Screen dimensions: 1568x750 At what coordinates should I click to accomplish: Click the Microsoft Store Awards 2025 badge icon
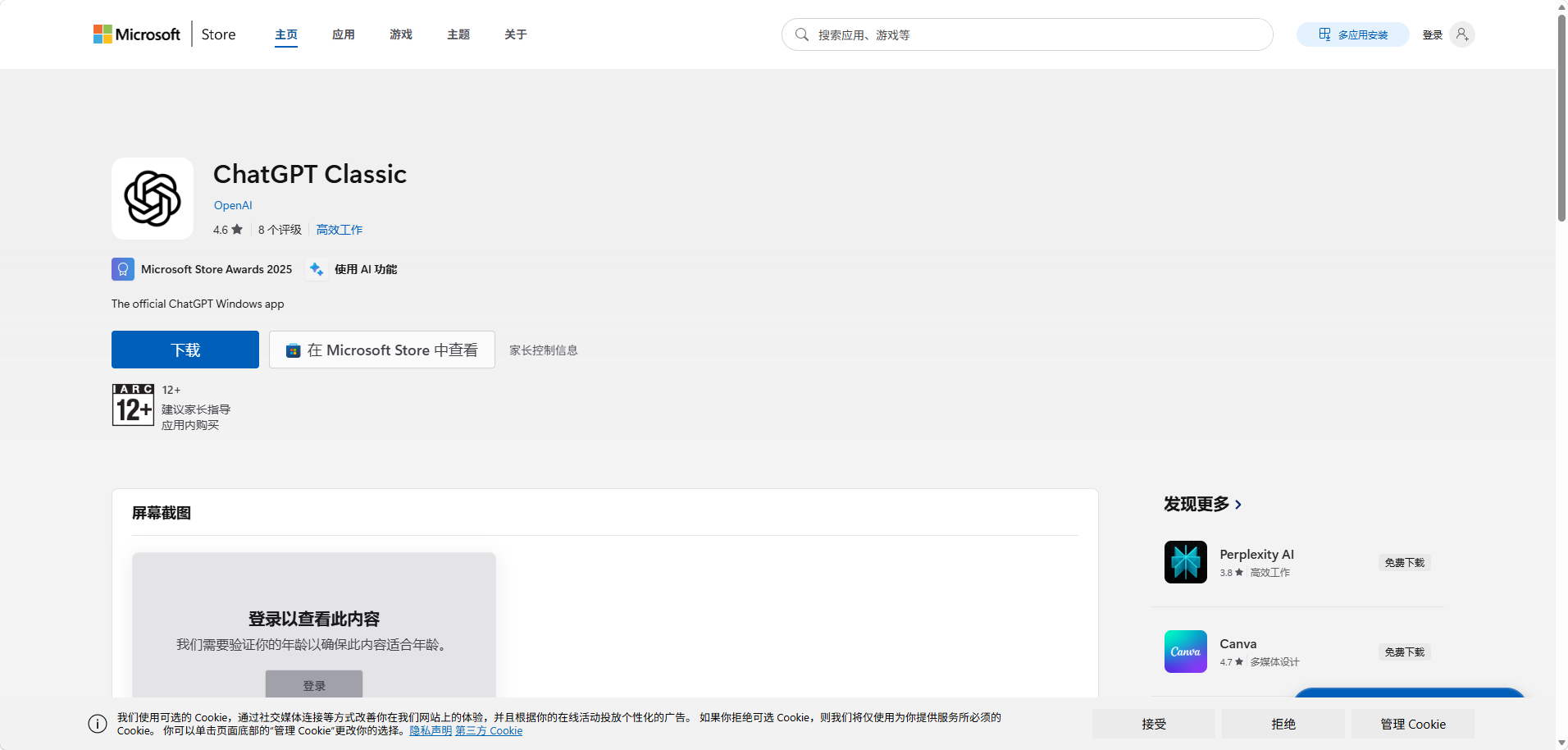point(123,269)
